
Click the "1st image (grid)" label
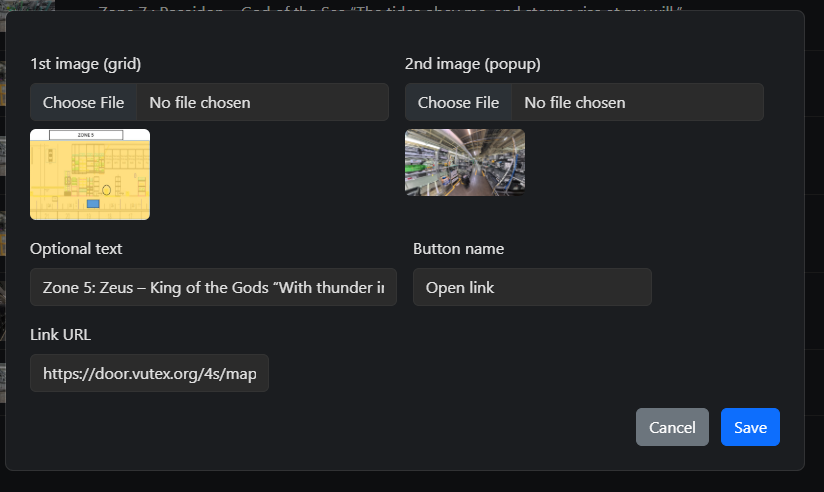(x=86, y=64)
